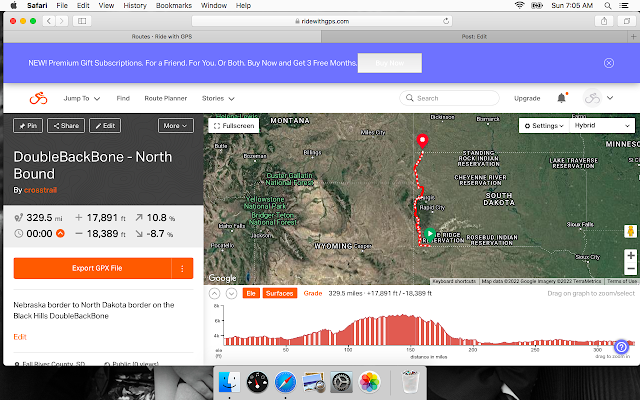Screen dimensions: 640x400
Task: Zoom in on the map
Action: pyautogui.click(x=631, y=256)
